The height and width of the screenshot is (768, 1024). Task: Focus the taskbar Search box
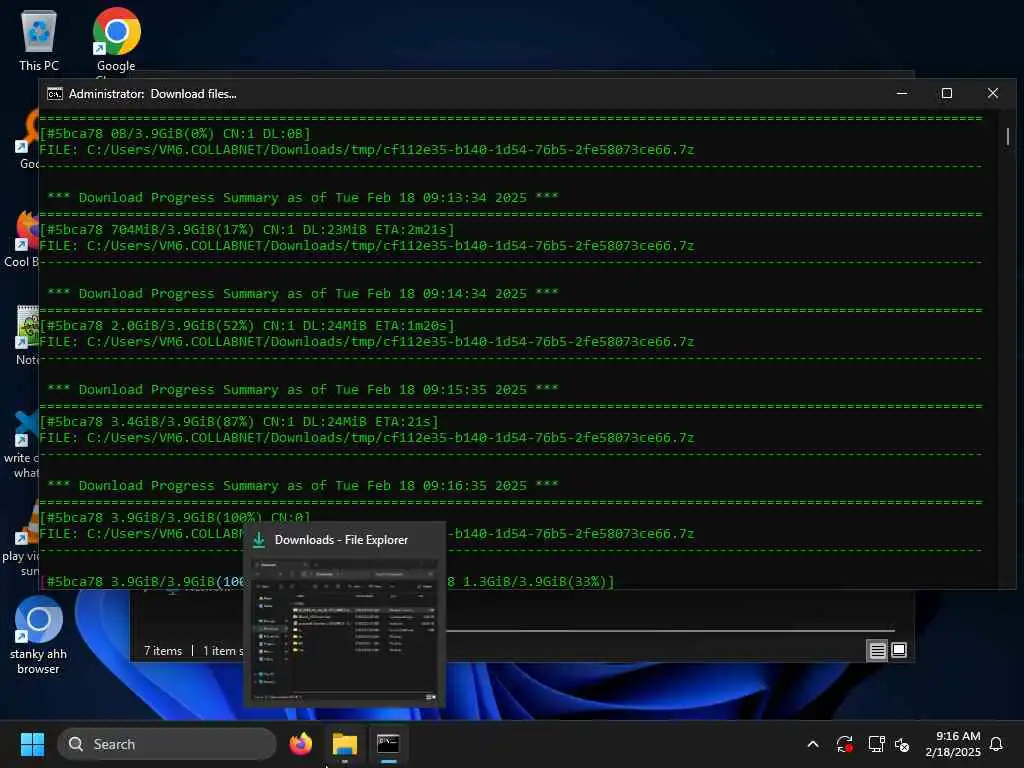tap(167, 744)
